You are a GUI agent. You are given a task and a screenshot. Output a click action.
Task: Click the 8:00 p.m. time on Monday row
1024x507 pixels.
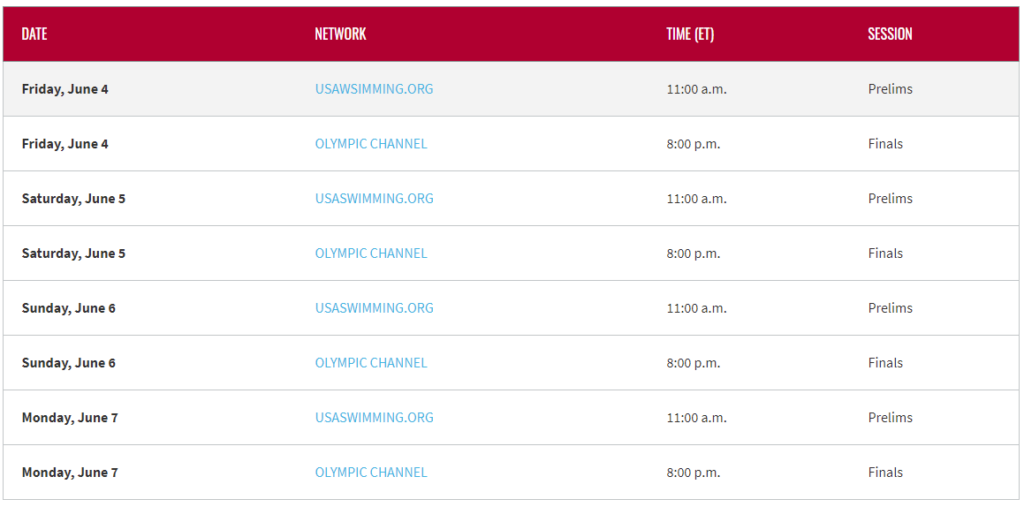[693, 472]
